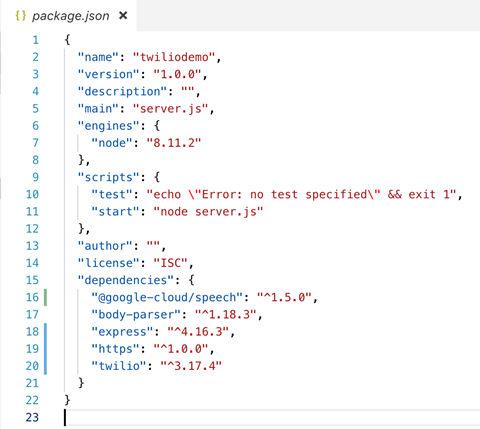Place cursor on "node server.js" start script
The image size is (480, 429).
click(208, 212)
